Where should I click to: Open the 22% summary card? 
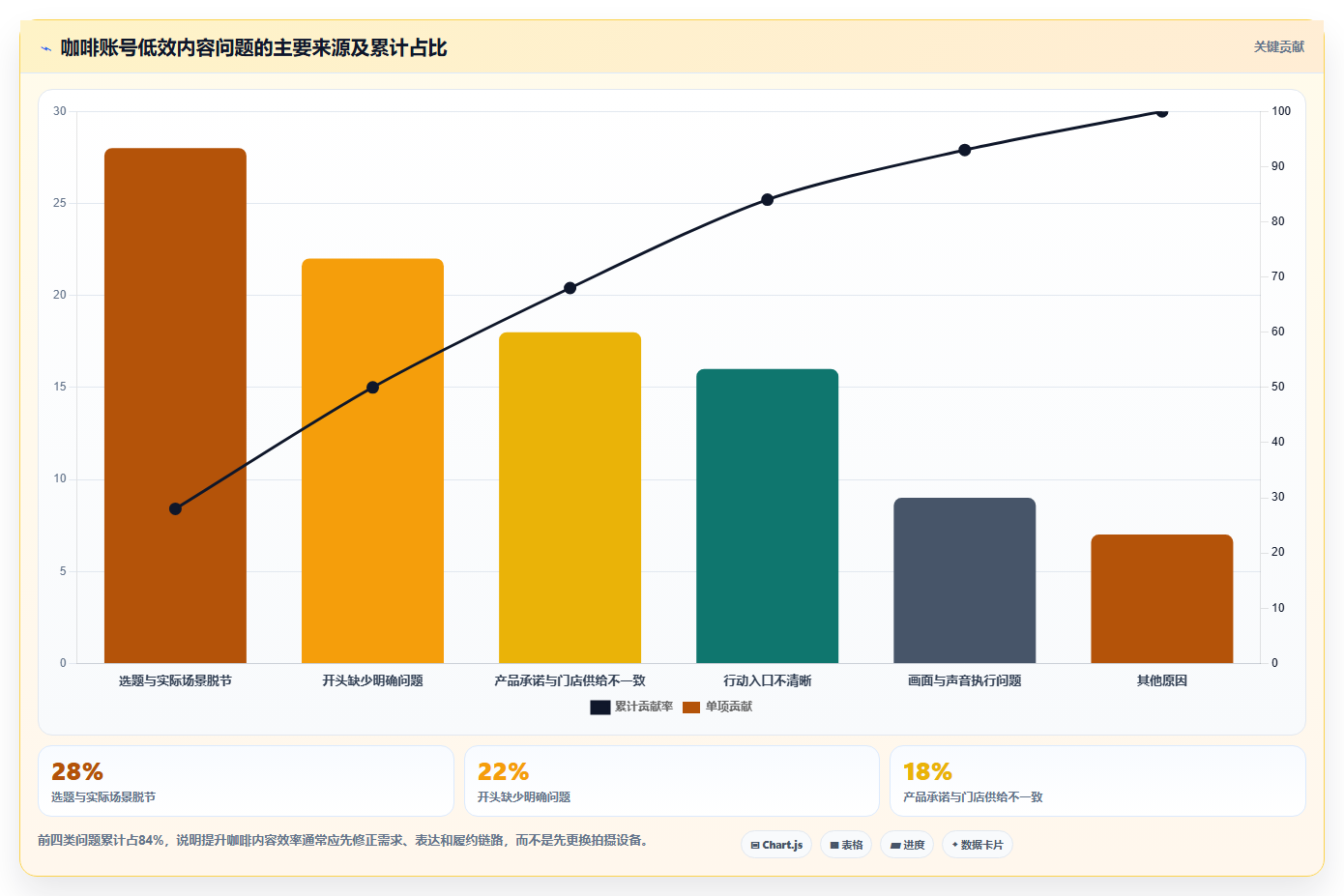(x=671, y=781)
